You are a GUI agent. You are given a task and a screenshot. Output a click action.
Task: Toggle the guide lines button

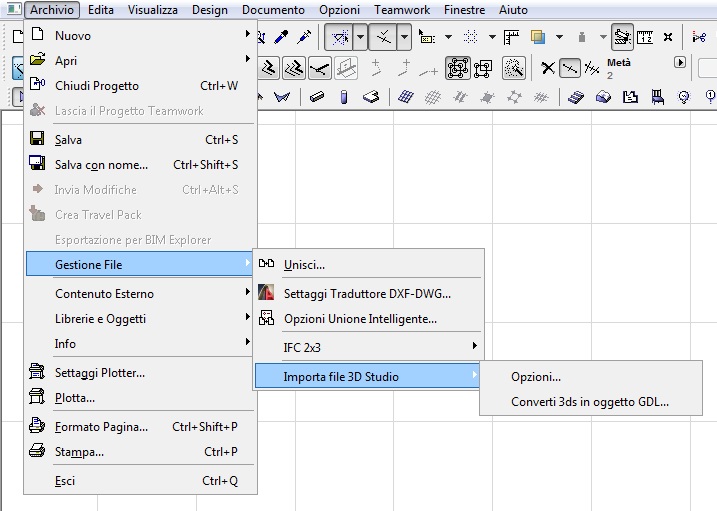(338, 37)
